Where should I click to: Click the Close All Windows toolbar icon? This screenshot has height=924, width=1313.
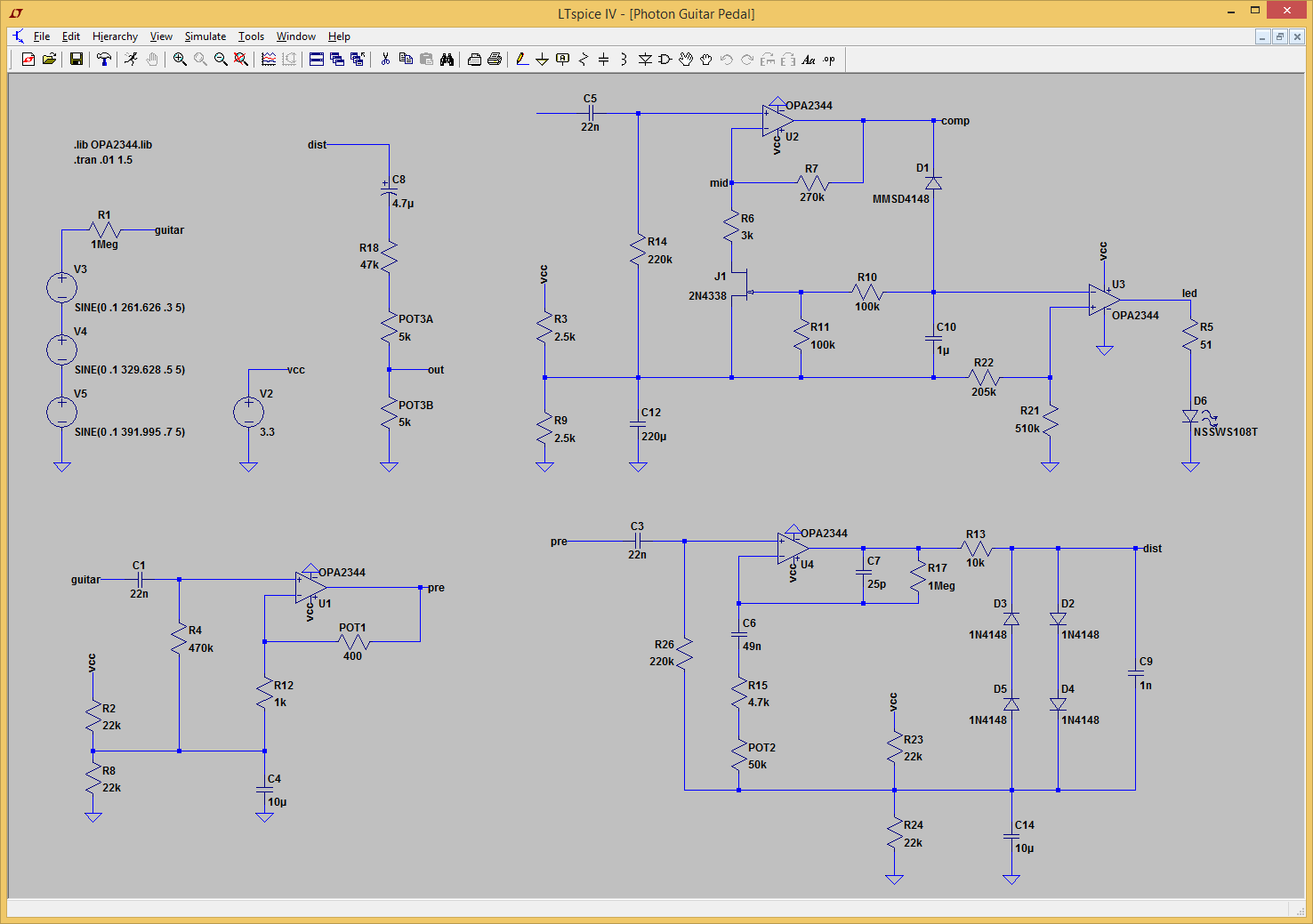[358, 60]
